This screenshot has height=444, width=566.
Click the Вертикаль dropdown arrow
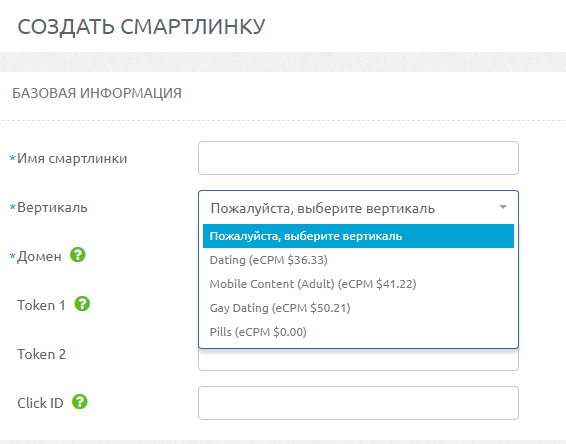click(503, 207)
